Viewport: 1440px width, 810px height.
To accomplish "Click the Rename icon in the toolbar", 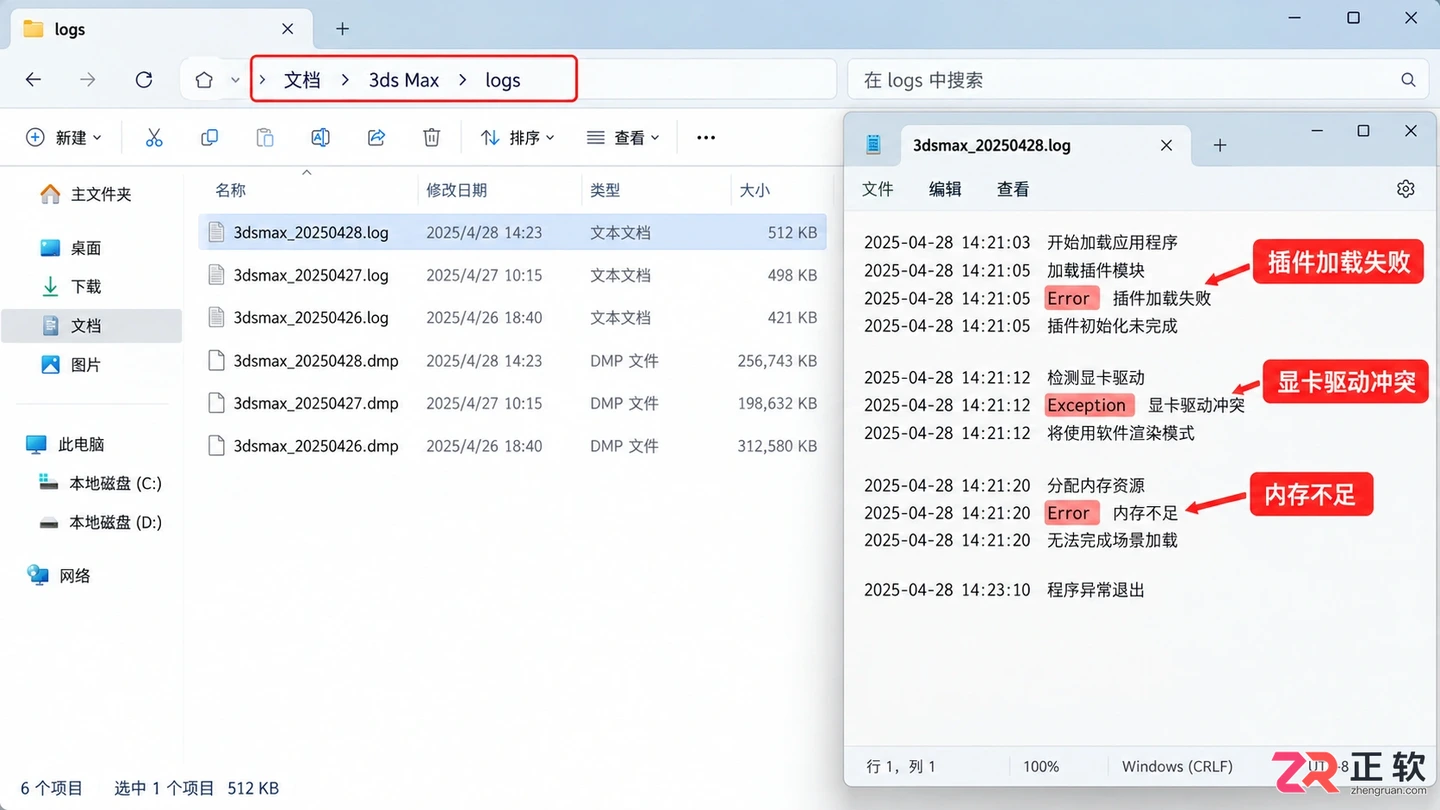I will pyautogui.click(x=320, y=138).
